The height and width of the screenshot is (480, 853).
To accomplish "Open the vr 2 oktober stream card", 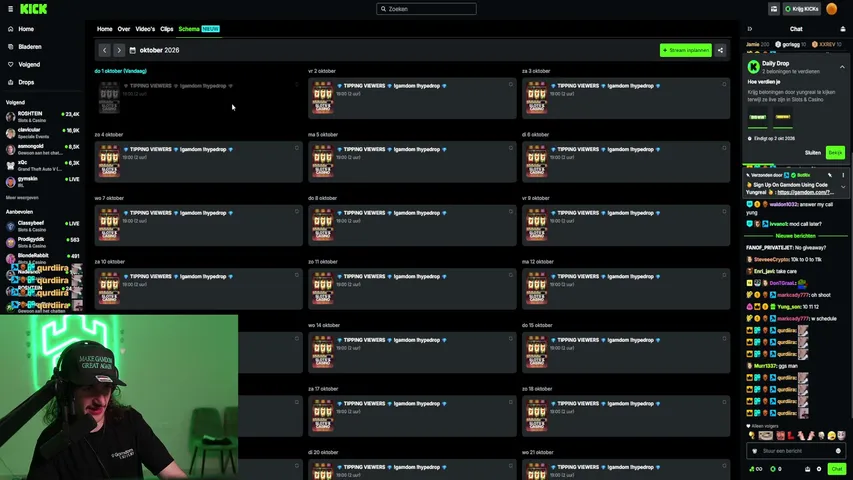I will coord(412,98).
